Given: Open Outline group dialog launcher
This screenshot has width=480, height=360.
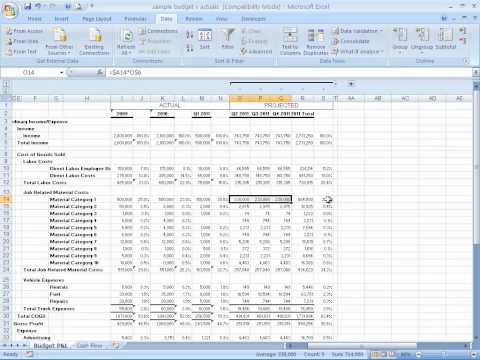Looking at the screenshot, I should tap(466, 61).
